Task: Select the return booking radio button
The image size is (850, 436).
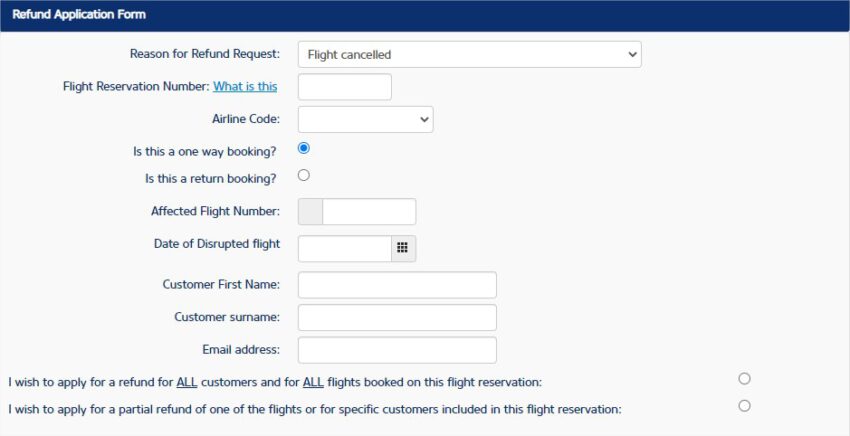Action: pyautogui.click(x=304, y=175)
